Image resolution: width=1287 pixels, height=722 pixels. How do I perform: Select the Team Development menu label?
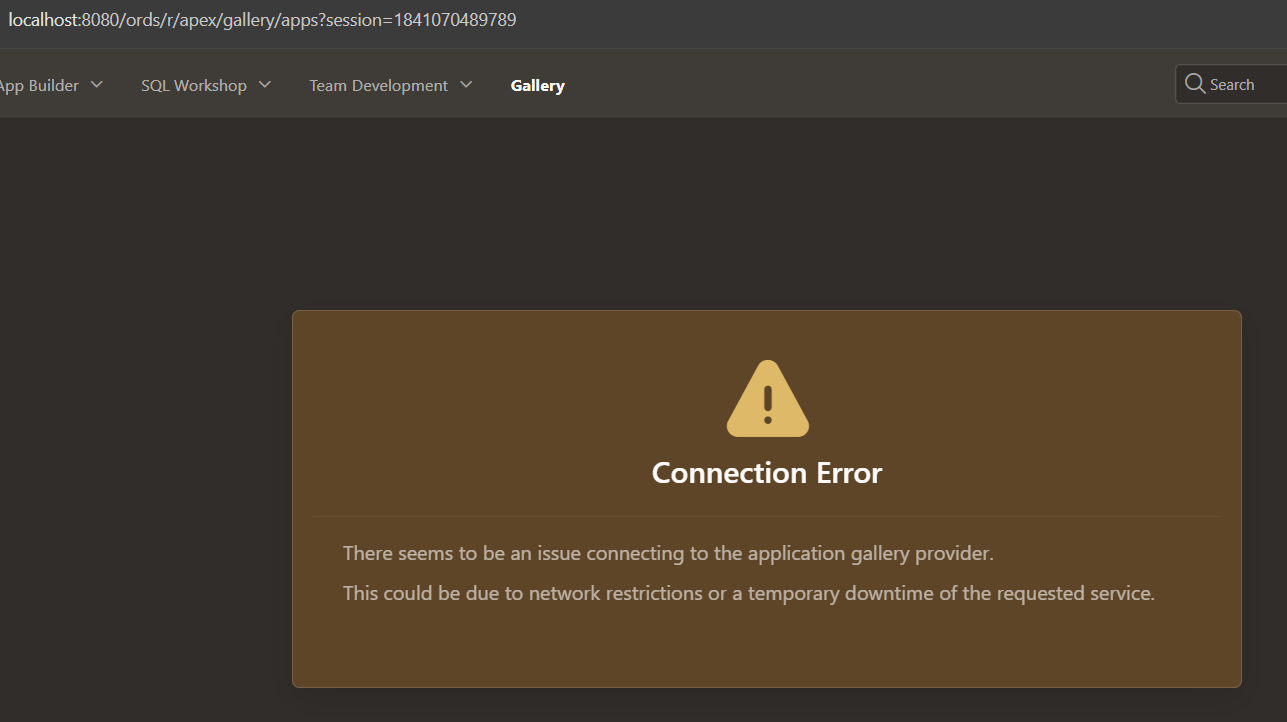coord(378,86)
